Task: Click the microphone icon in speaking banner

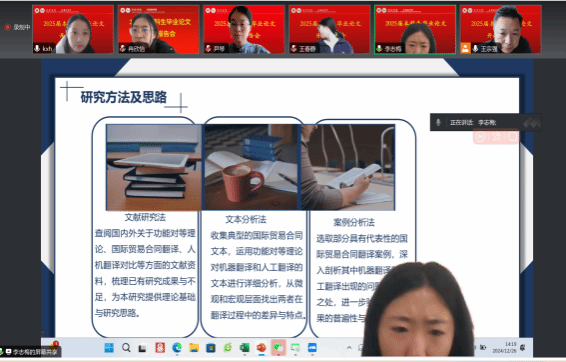Action: click(x=438, y=122)
